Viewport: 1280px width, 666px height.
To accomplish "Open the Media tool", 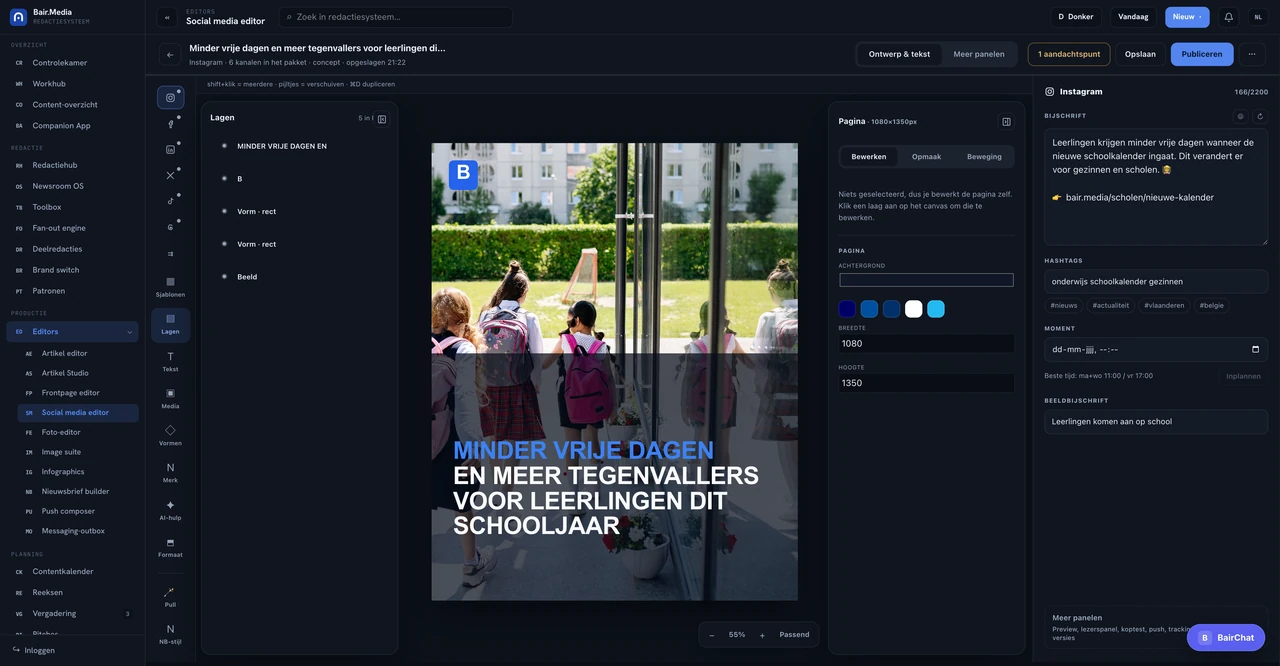I will point(170,399).
